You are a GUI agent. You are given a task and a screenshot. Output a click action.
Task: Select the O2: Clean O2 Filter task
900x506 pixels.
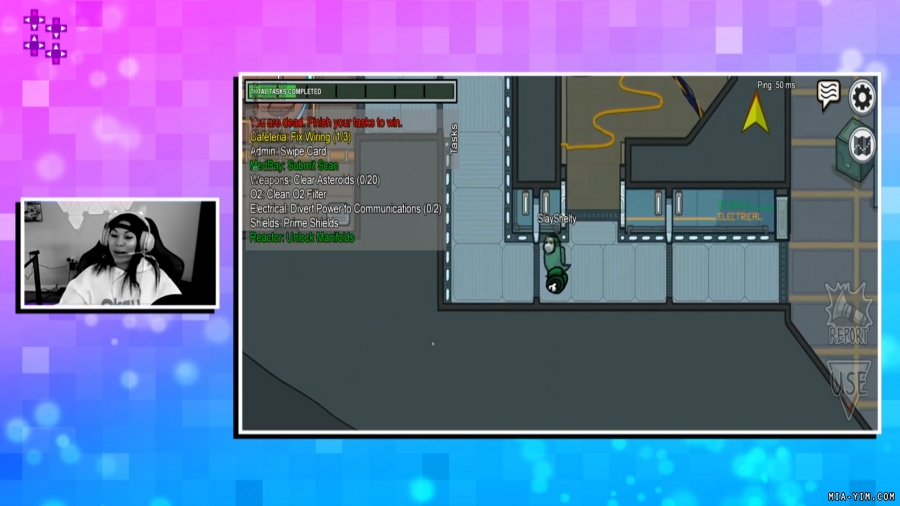(x=288, y=194)
